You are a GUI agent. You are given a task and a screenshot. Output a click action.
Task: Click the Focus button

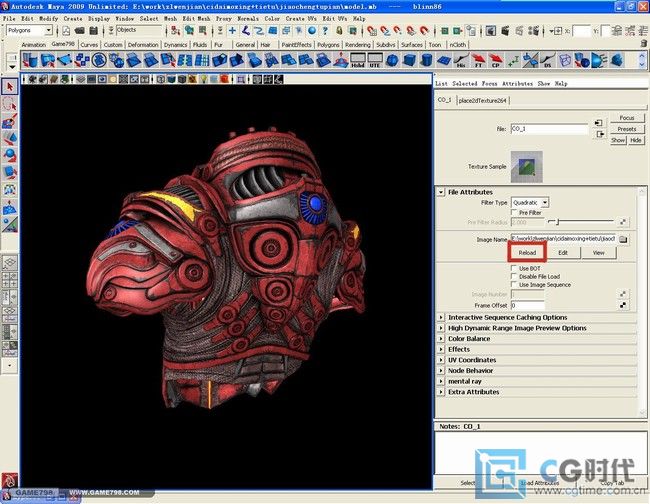tap(626, 118)
